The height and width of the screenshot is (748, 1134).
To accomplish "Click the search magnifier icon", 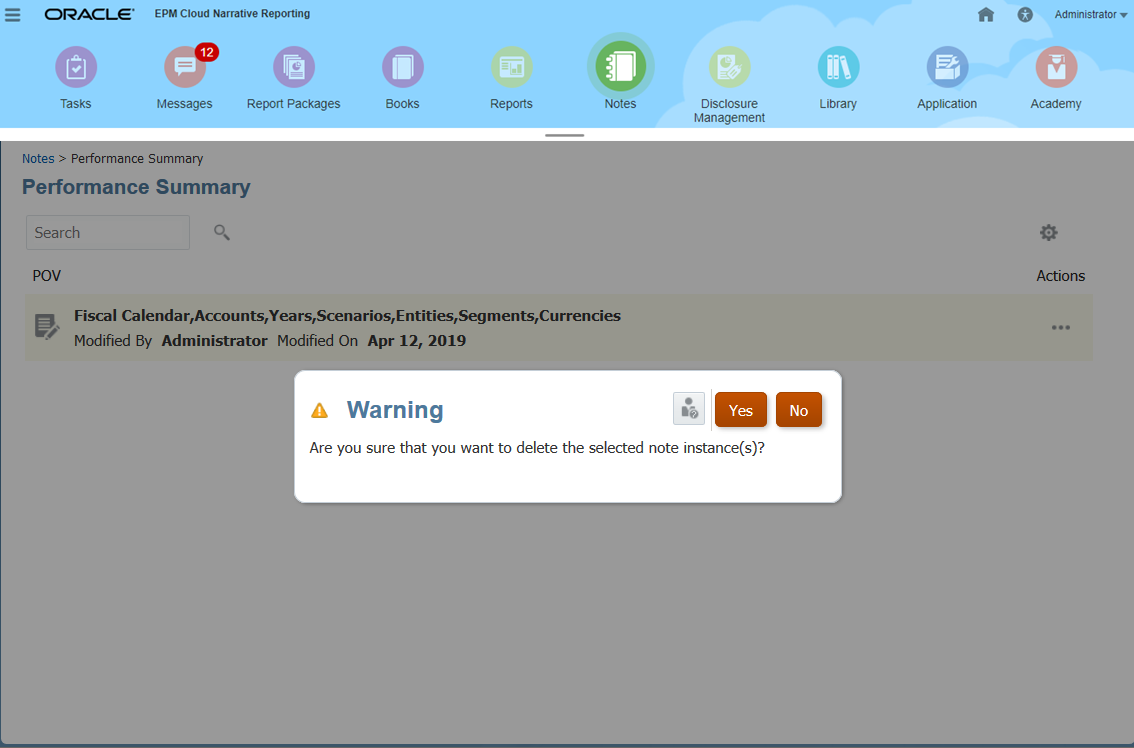I will coord(222,232).
